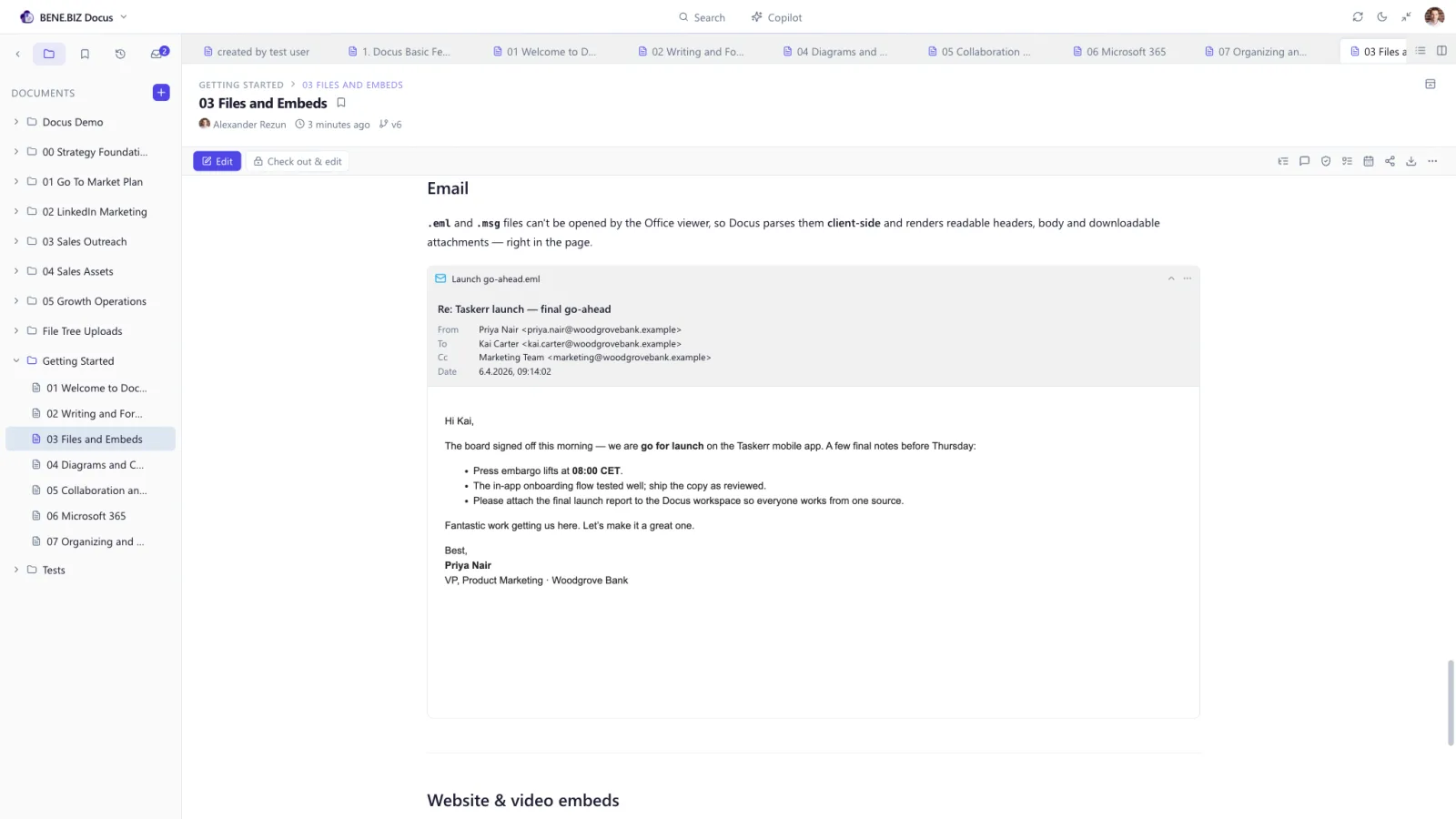The image size is (1456, 819).
Task: Expand the Docus Demo folder
Action: click(x=16, y=122)
